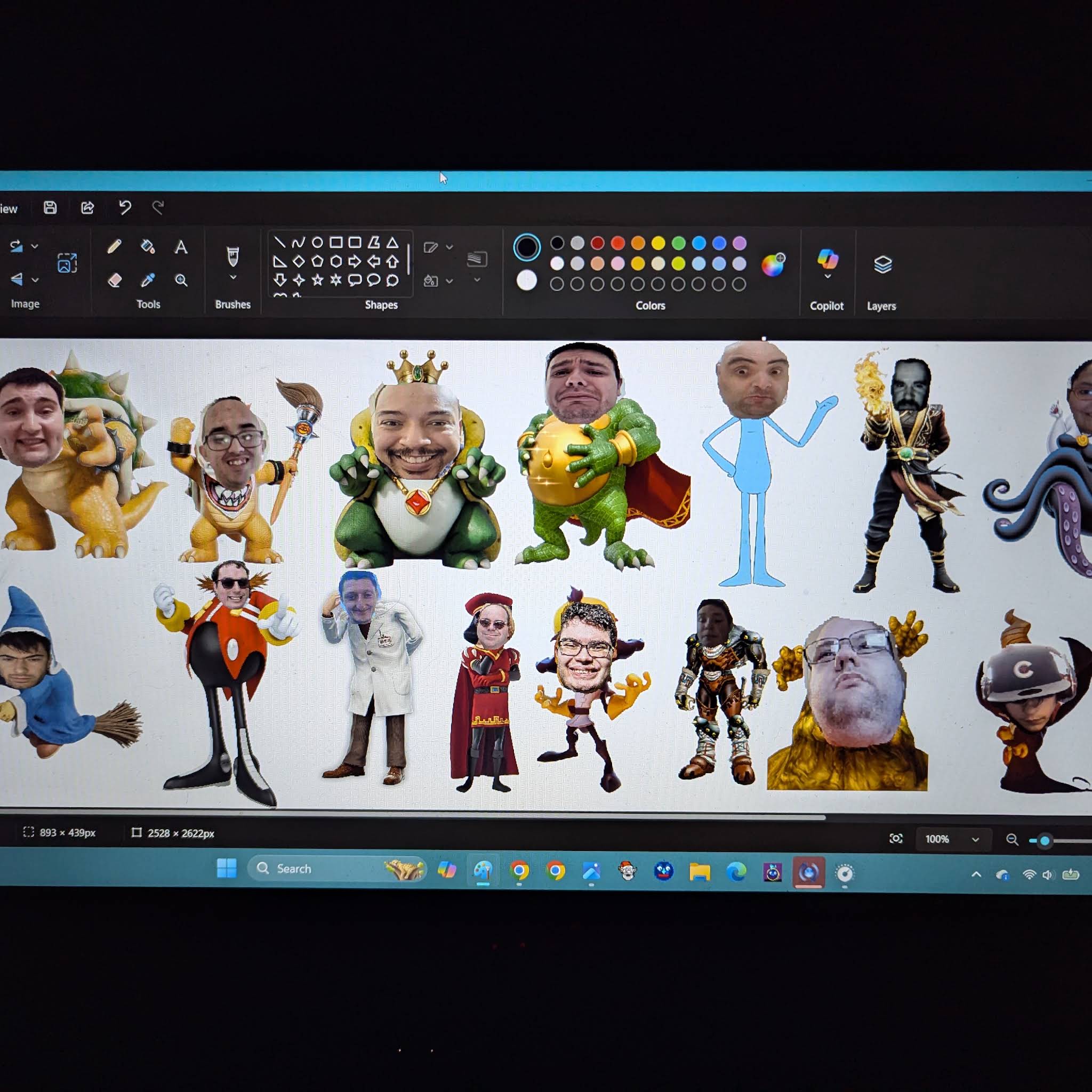Click the zoom slider handle

click(1045, 841)
